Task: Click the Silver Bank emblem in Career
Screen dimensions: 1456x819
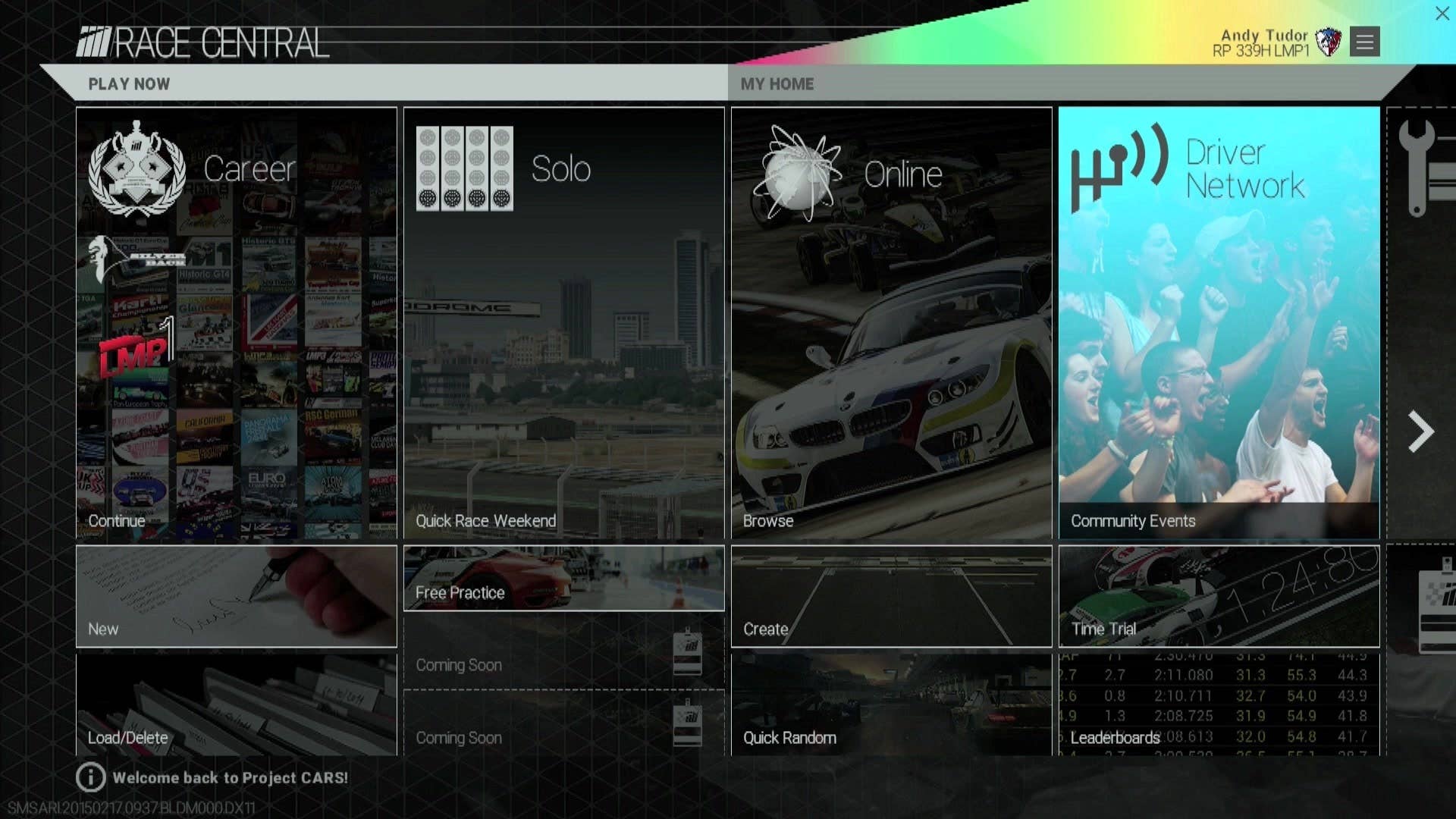Action: point(136,259)
